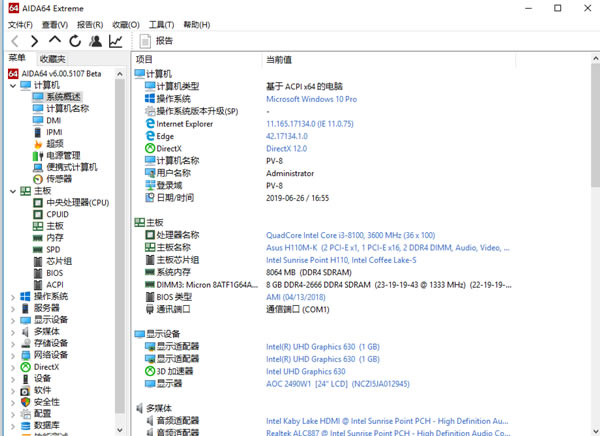The height and width of the screenshot is (436, 600).
Task: Open the user profile toolbar icon
Action: (96, 41)
